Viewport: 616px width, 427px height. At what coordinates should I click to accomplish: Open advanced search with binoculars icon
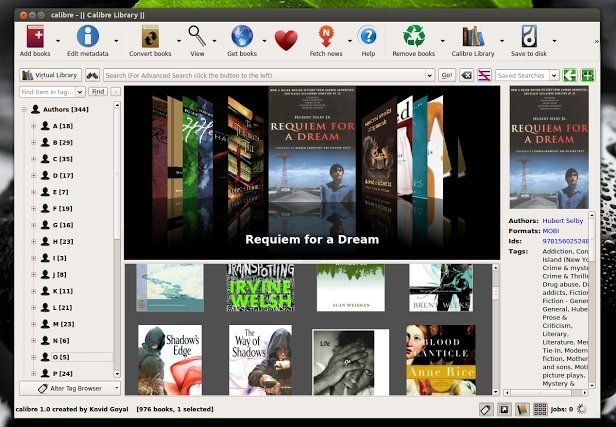click(x=91, y=75)
